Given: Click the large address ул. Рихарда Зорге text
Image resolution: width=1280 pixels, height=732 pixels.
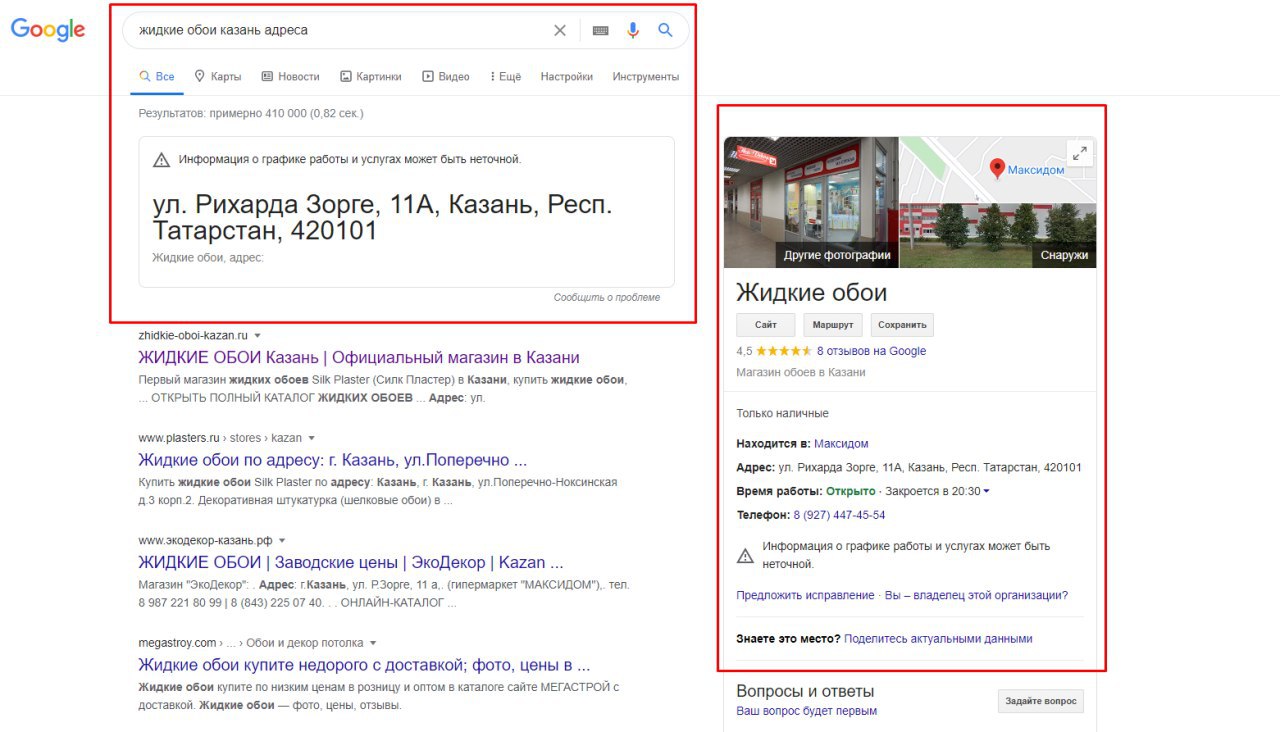Looking at the screenshot, I should point(382,217).
